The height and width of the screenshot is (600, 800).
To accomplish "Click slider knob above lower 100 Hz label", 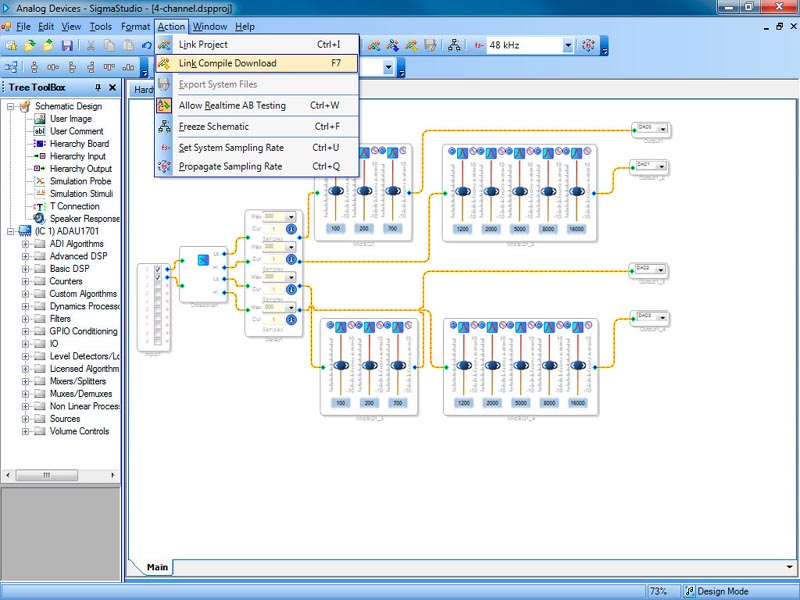I will pyautogui.click(x=341, y=365).
